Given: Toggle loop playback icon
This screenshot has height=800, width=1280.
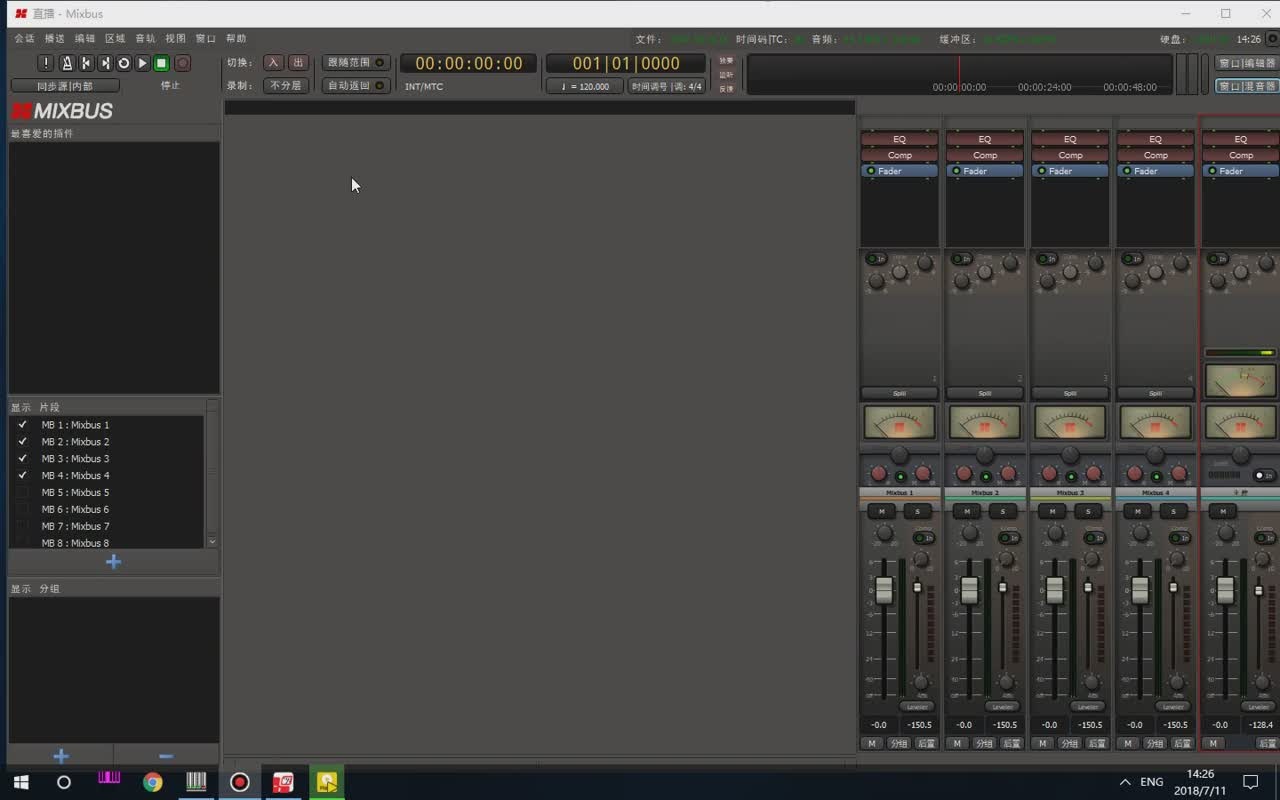Looking at the screenshot, I should 124,63.
